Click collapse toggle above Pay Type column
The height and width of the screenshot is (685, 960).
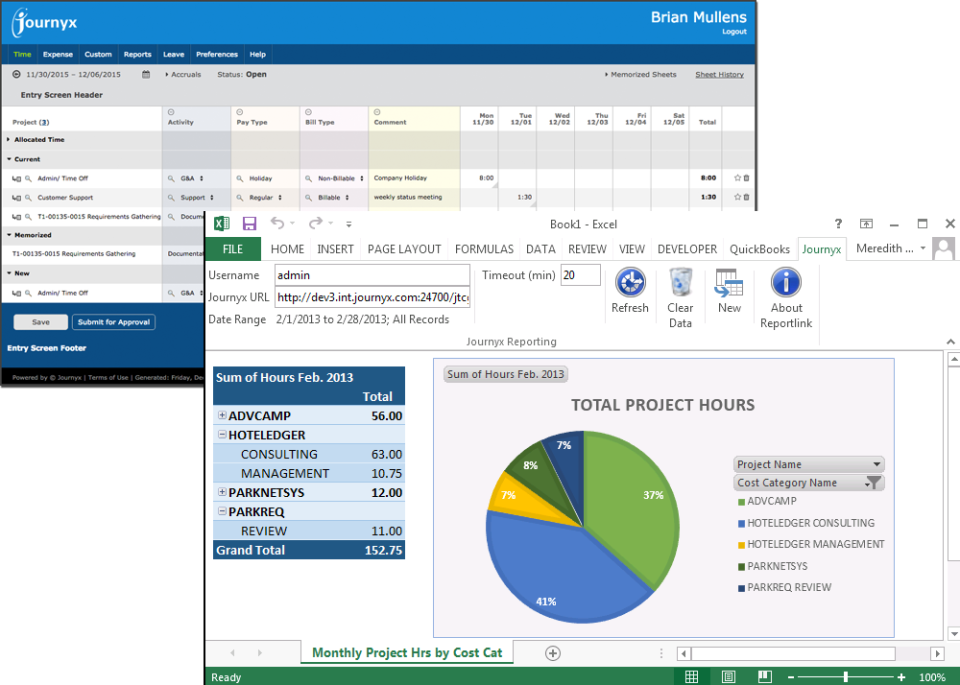tap(239, 112)
